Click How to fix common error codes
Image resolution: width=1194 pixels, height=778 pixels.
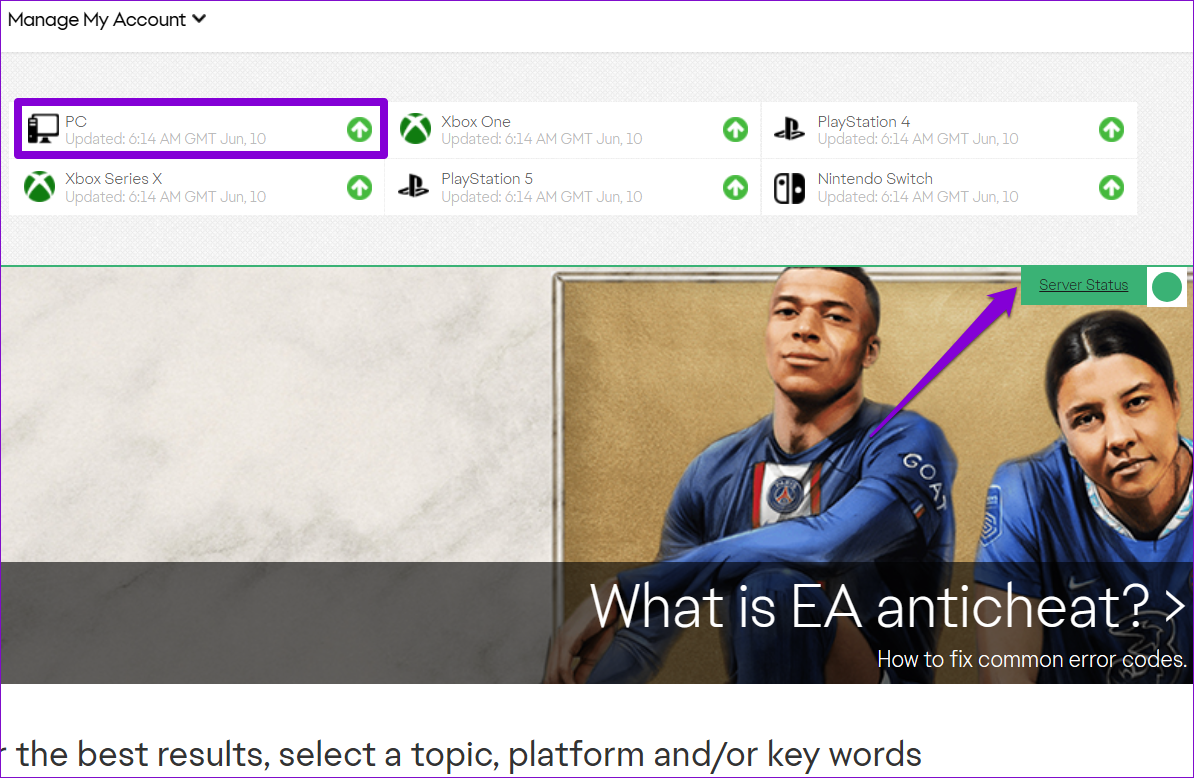coord(1031,660)
